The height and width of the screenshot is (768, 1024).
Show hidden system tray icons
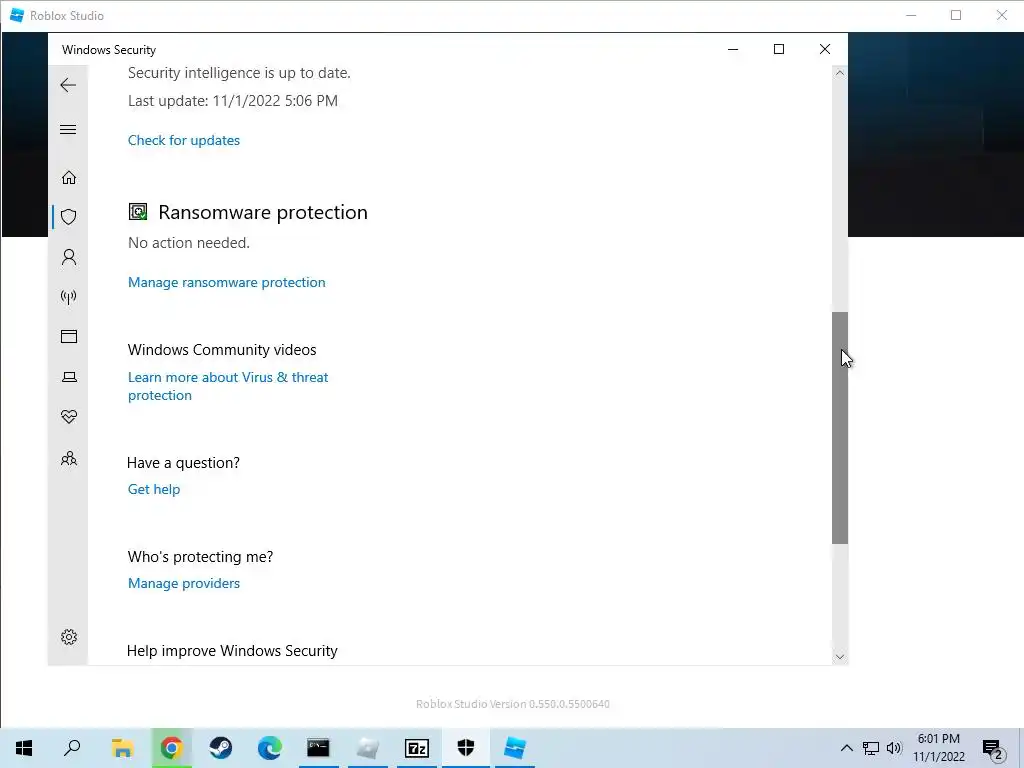[846, 748]
